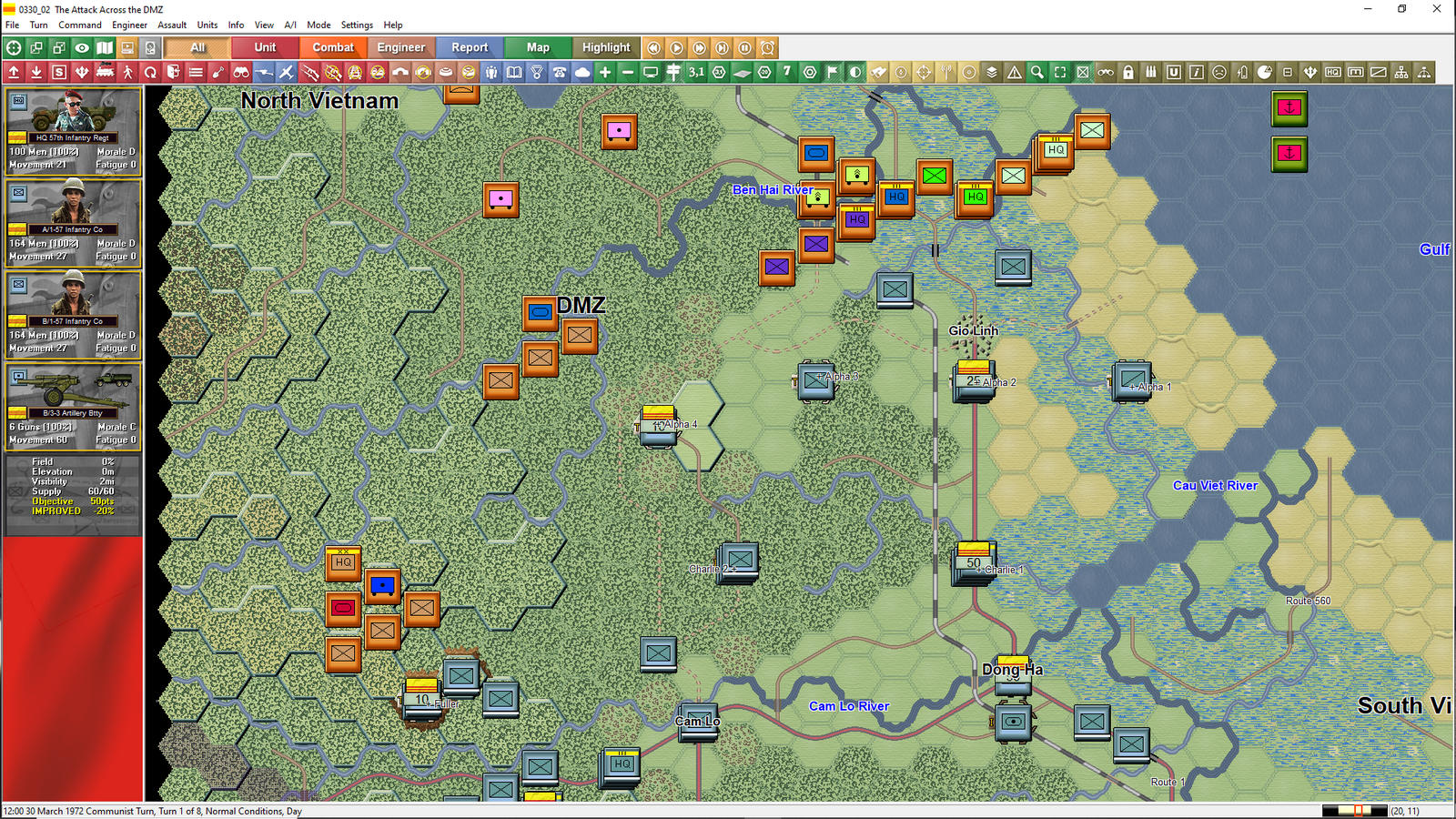Click the red binoculars icon
Screen dimensions: 1456x819
click(241, 72)
